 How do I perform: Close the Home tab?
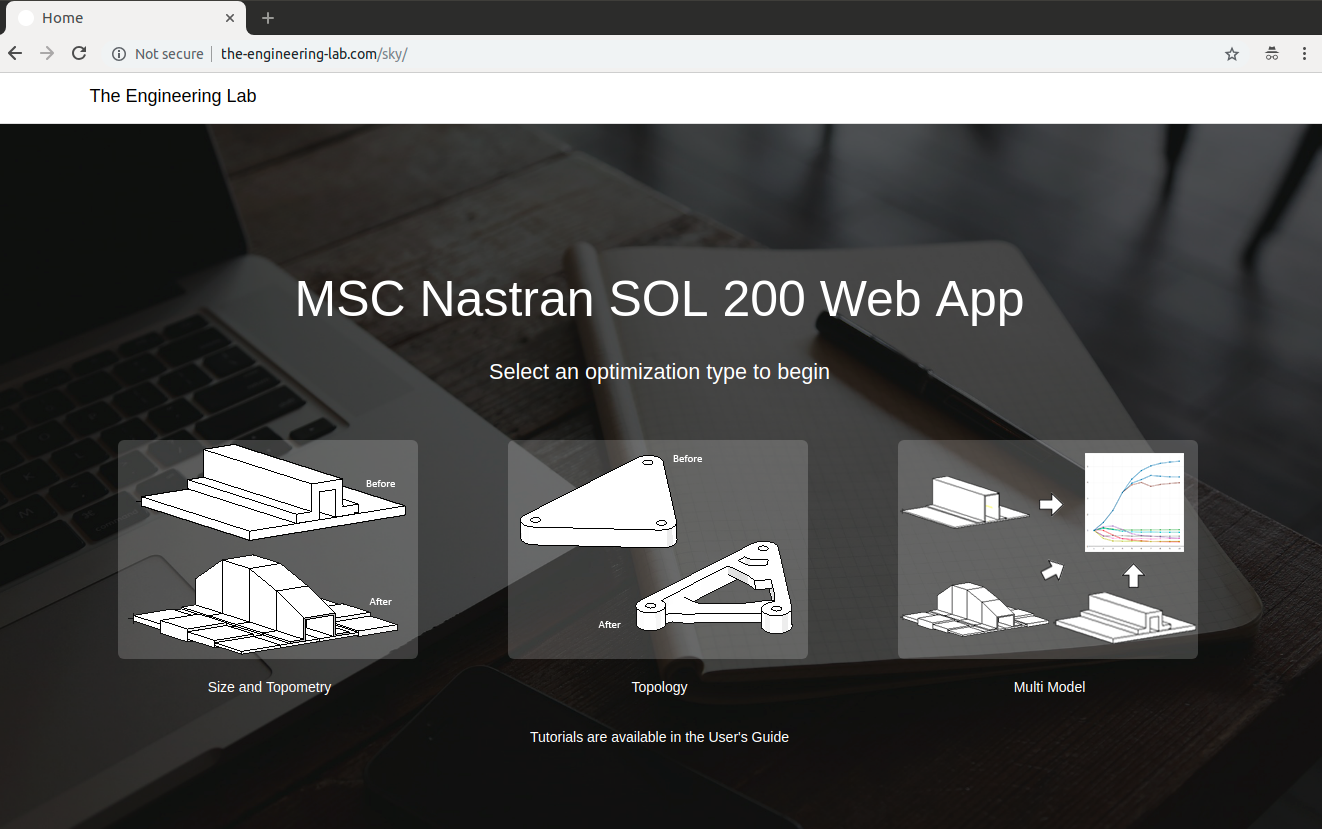tap(230, 18)
